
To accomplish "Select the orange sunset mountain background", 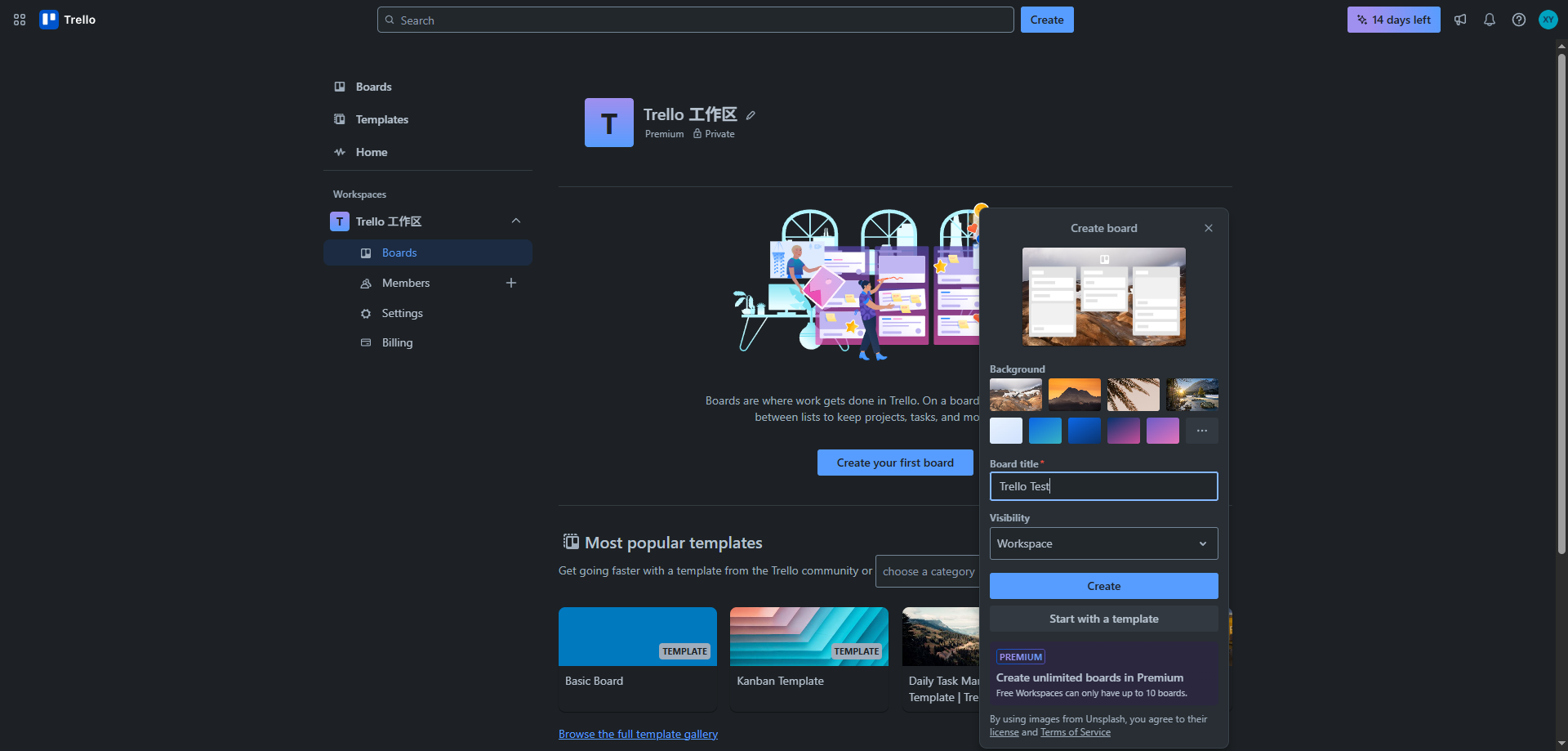I will coord(1075,395).
